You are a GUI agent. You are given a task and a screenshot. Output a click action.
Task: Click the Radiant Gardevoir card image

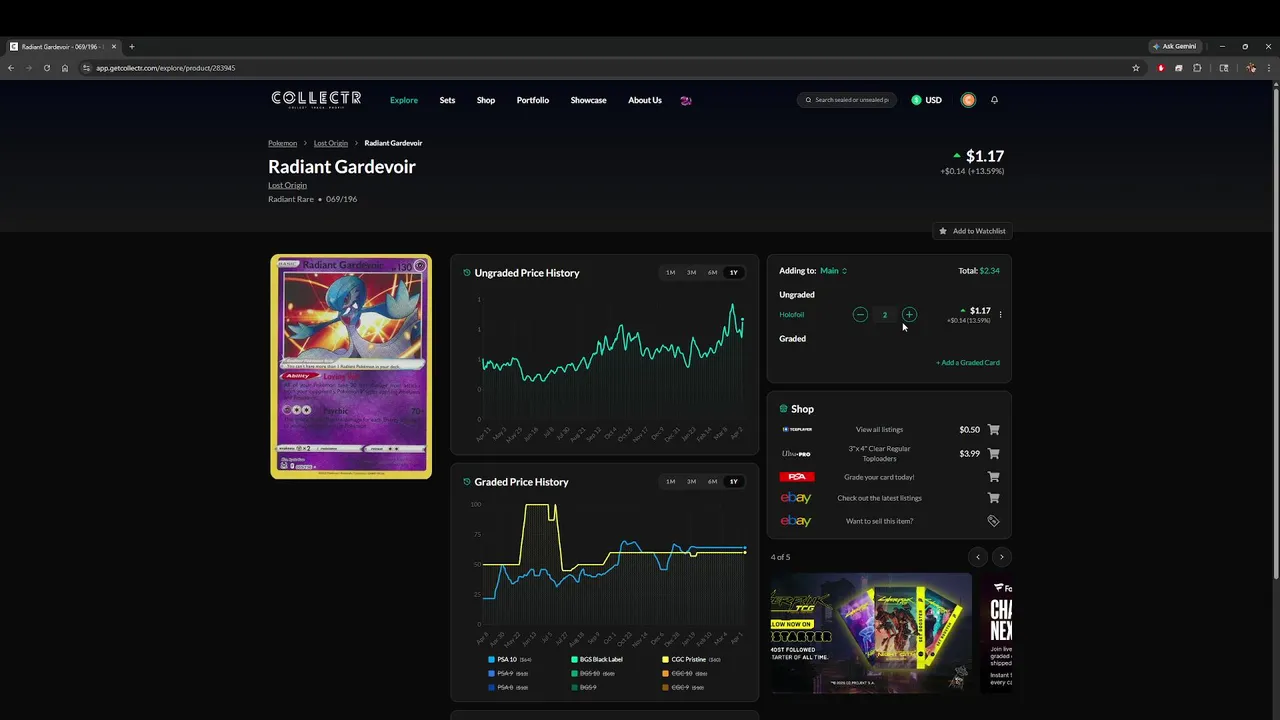pyautogui.click(x=351, y=366)
